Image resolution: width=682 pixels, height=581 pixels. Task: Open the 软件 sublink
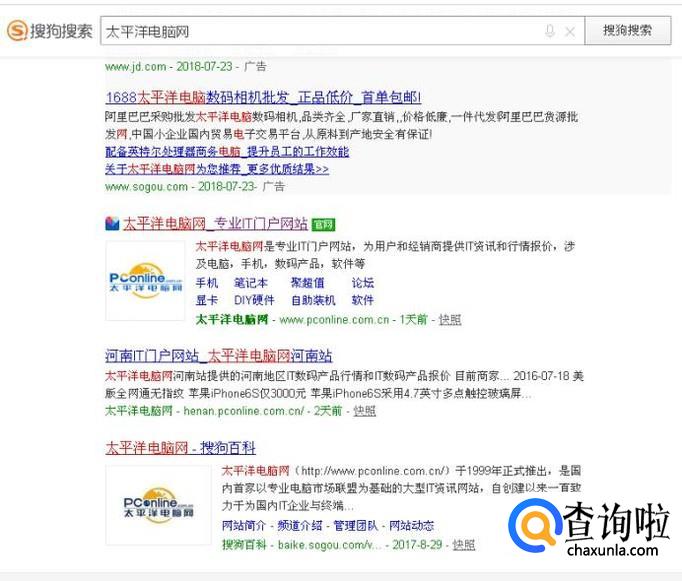click(x=363, y=300)
